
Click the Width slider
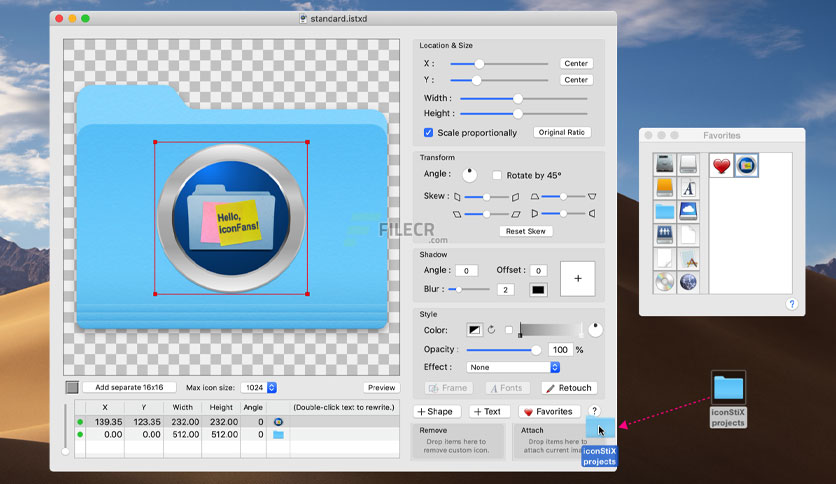click(524, 99)
